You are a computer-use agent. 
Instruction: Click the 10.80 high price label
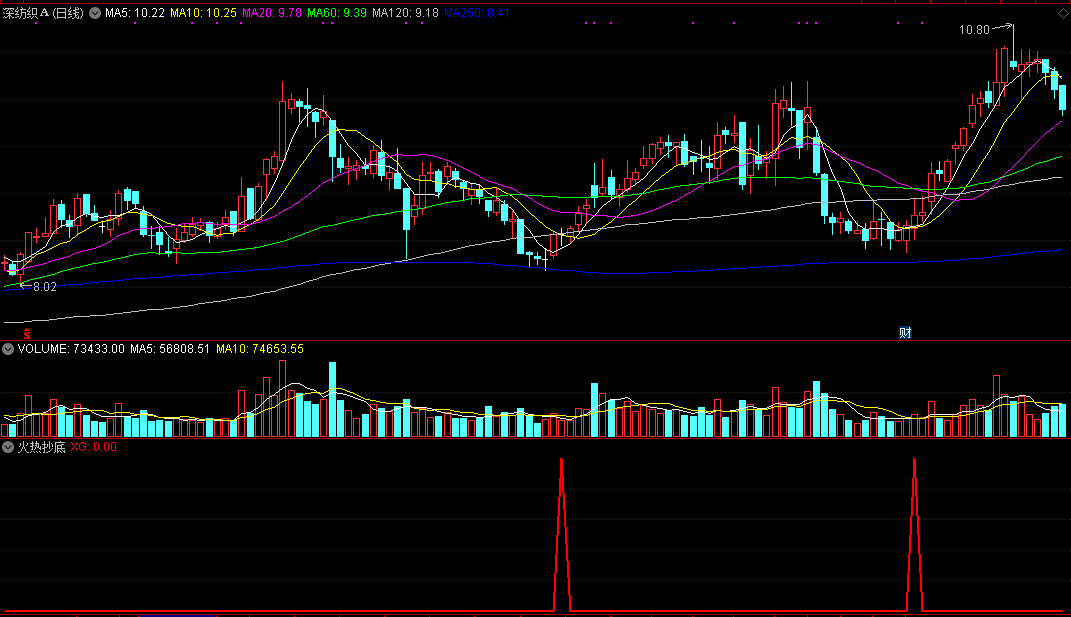pos(974,29)
